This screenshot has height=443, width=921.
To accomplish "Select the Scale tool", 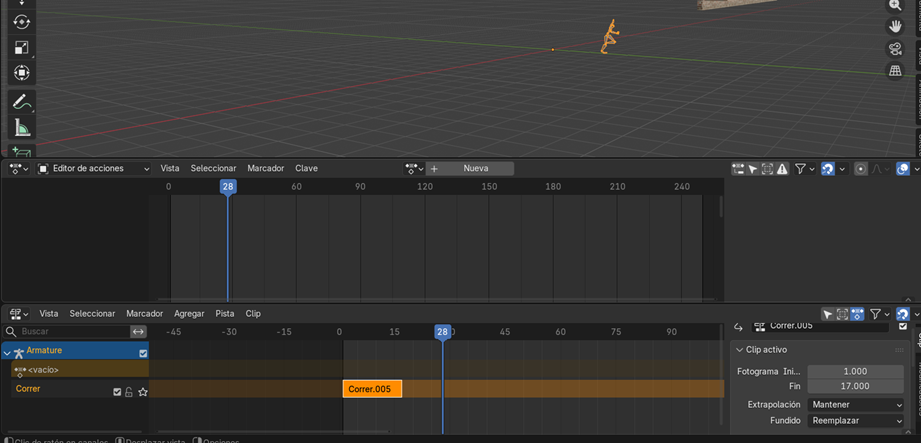I will click(x=21, y=47).
